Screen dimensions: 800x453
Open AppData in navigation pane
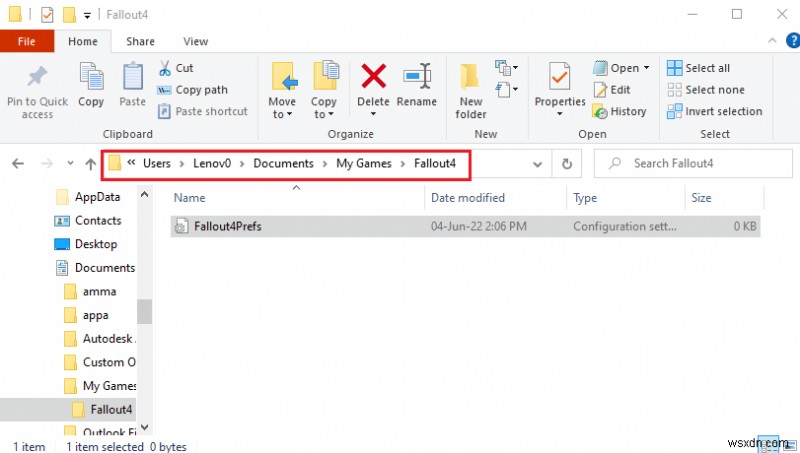point(88,197)
